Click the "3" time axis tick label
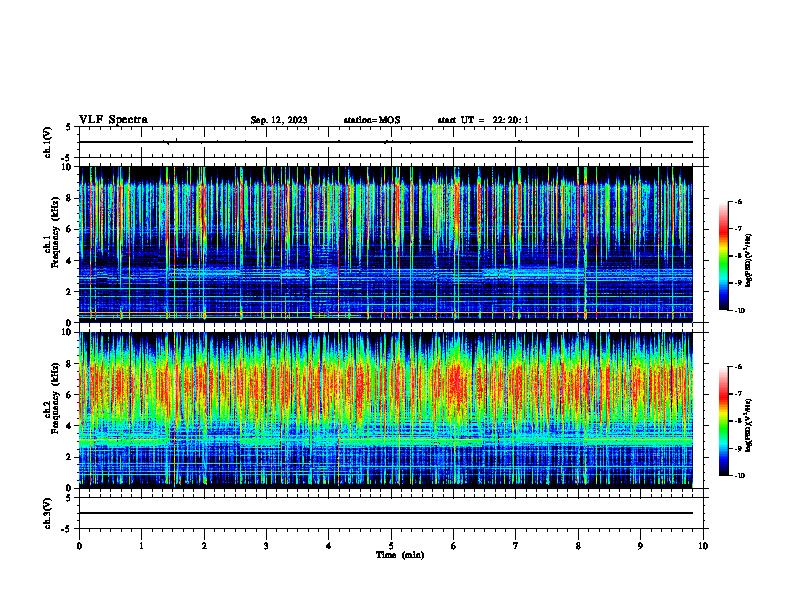This screenshot has width=792, height=612. point(266,546)
